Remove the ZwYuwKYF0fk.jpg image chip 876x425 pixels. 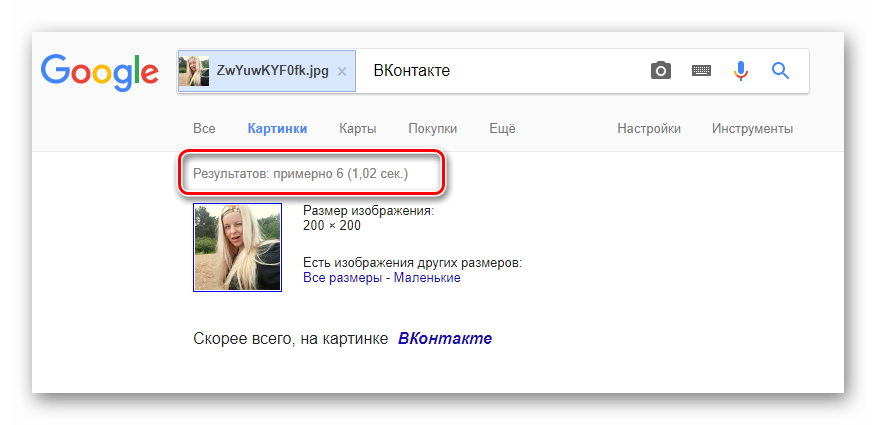tap(342, 71)
